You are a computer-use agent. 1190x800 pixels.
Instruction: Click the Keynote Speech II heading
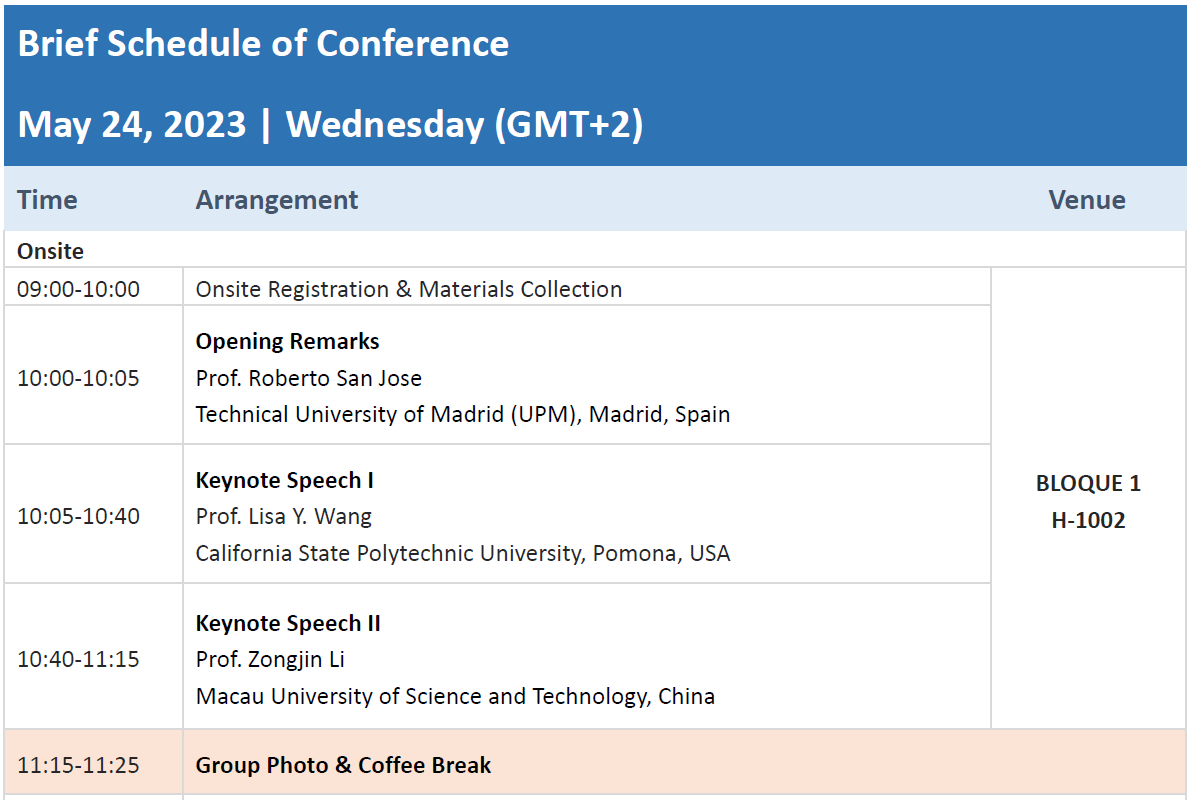tap(288, 623)
